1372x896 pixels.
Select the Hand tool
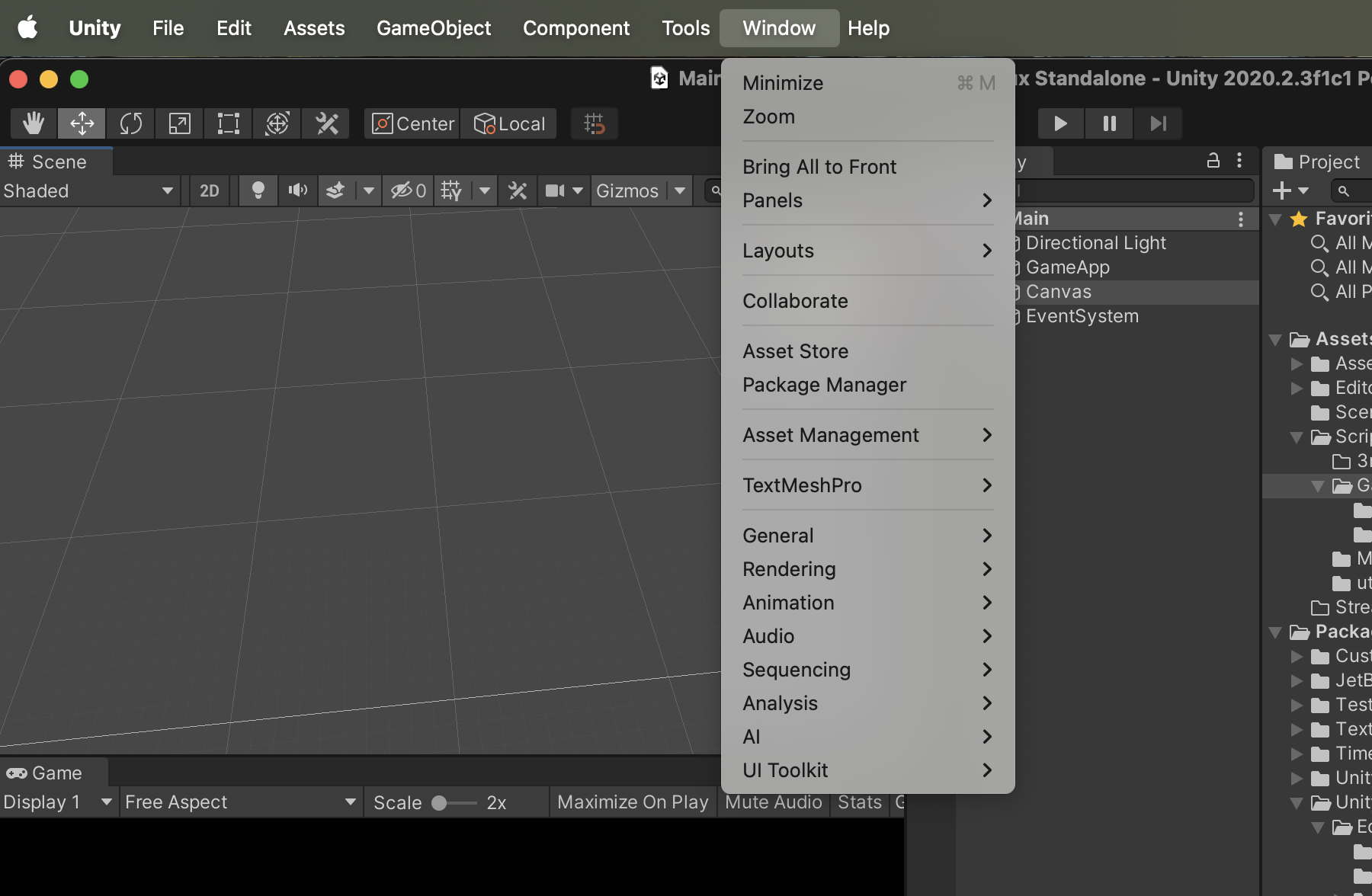coord(34,123)
